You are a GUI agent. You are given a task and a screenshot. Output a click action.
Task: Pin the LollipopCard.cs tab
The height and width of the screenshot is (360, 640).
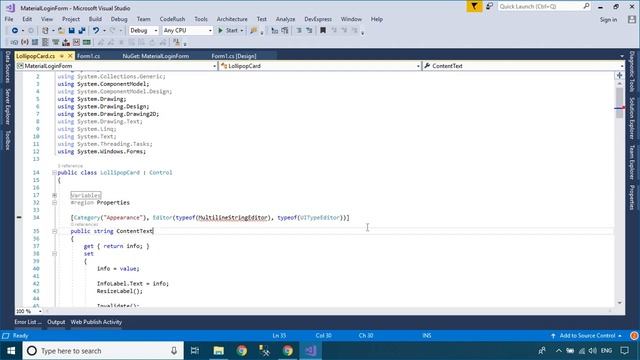(x=62, y=56)
